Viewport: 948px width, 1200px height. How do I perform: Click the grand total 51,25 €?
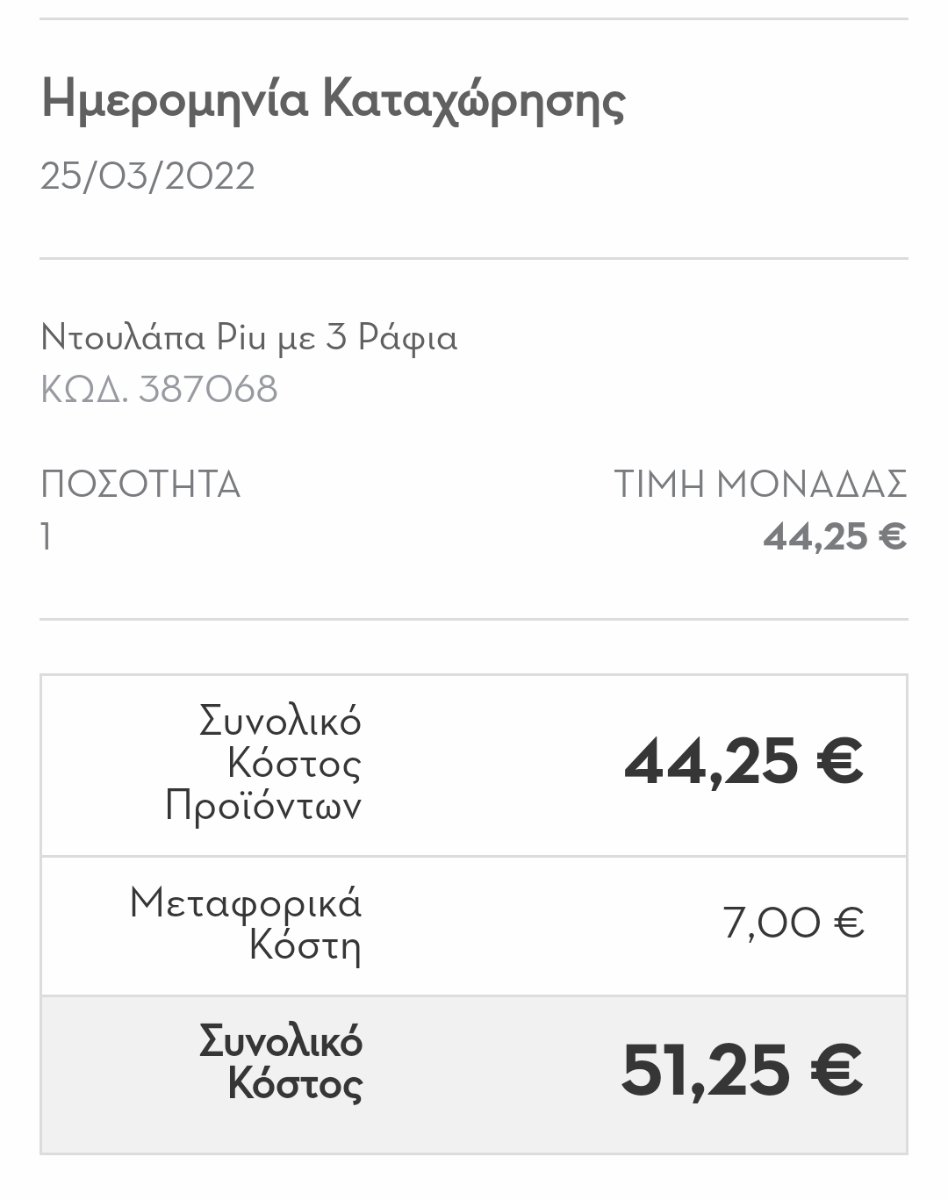coord(742,1070)
